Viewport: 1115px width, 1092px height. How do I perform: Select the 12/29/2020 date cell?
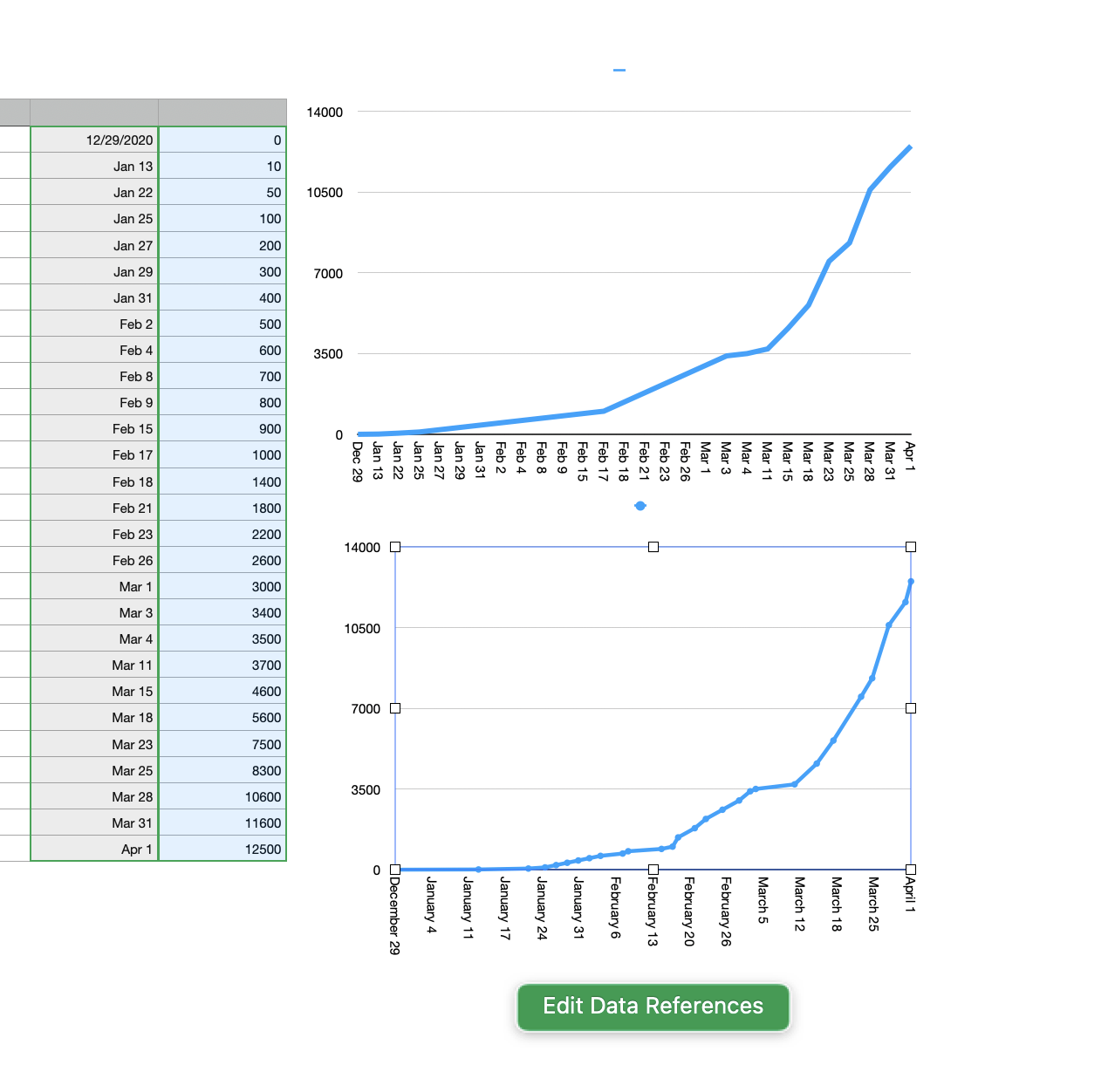tap(94, 140)
